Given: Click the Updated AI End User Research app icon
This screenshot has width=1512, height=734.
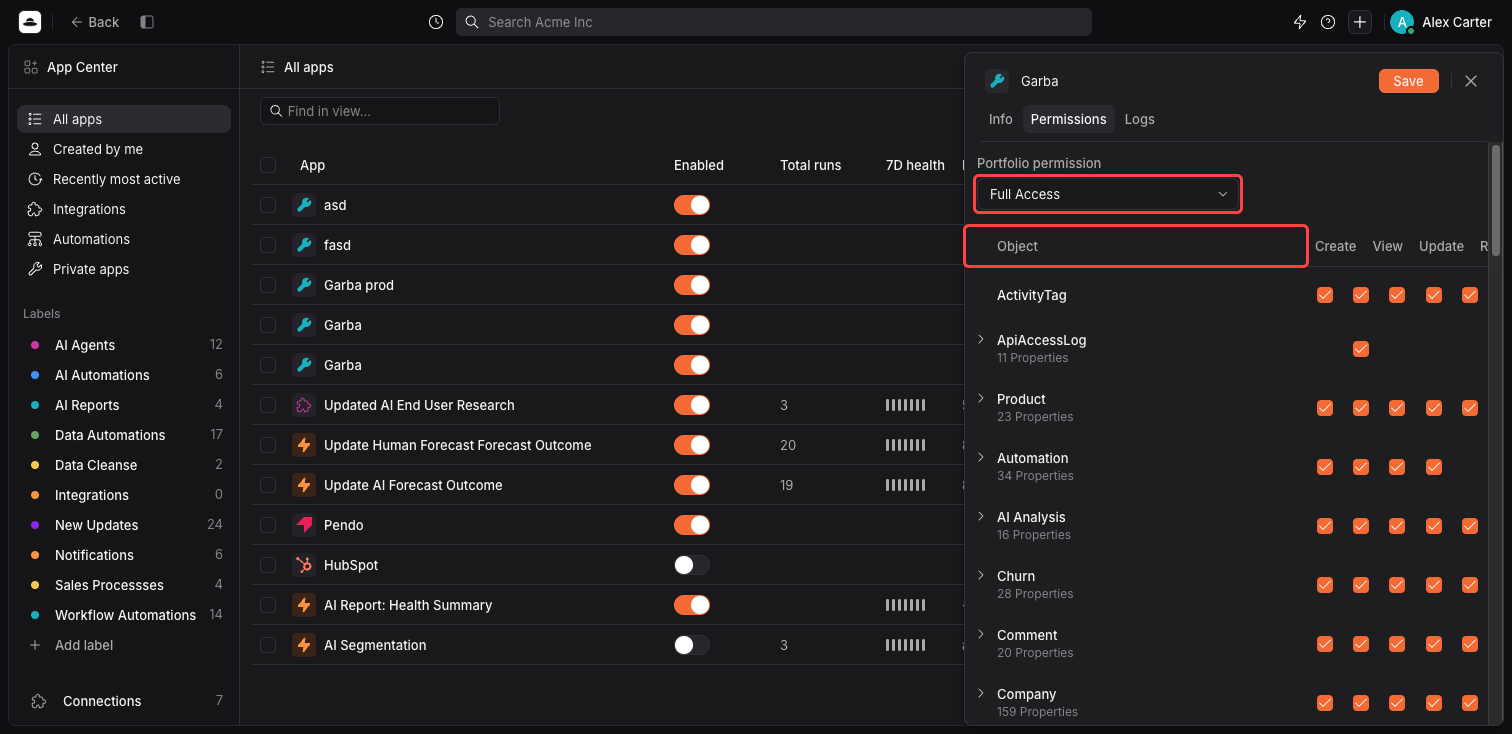Looking at the screenshot, I should pyautogui.click(x=304, y=405).
